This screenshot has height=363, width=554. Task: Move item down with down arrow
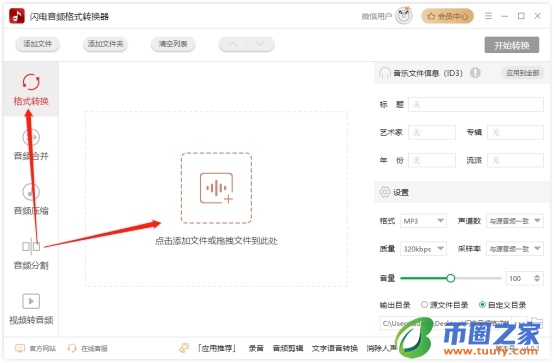(x=260, y=44)
